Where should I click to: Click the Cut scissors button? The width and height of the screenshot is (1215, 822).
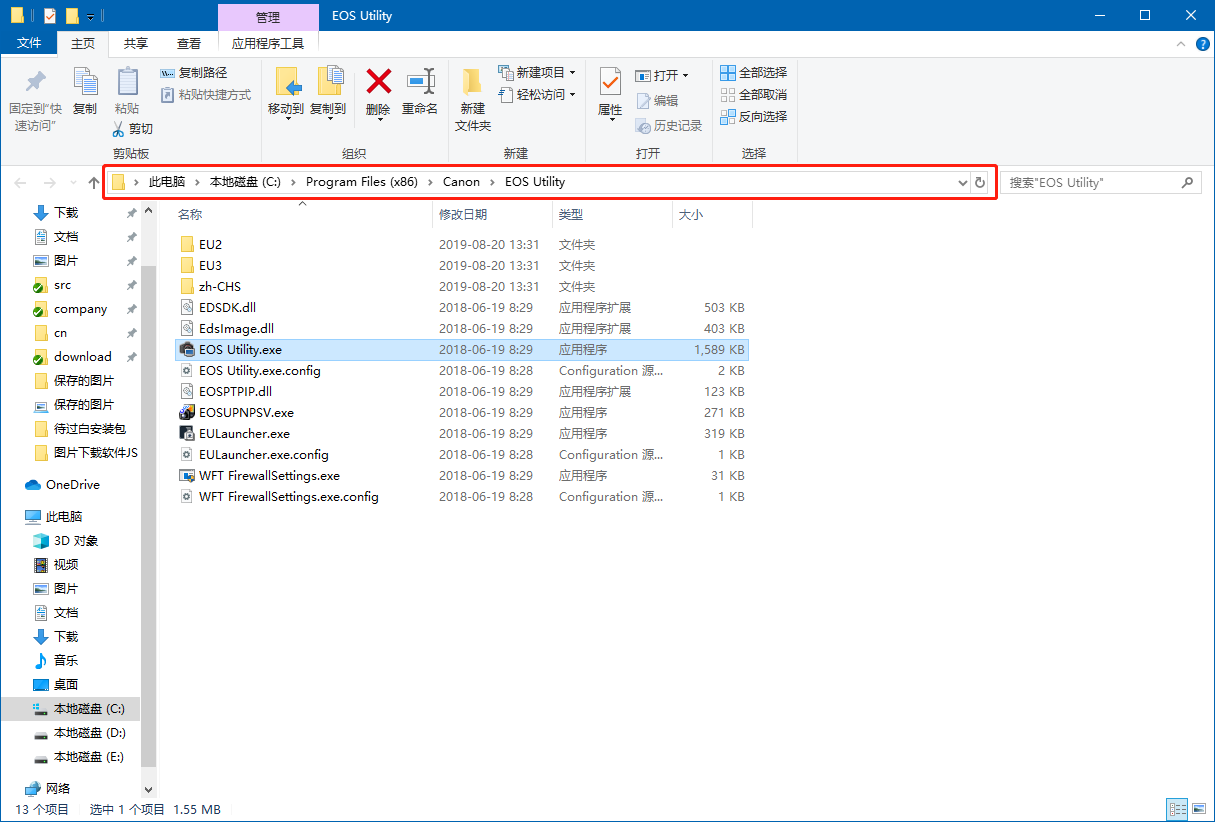[x=132, y=129]
